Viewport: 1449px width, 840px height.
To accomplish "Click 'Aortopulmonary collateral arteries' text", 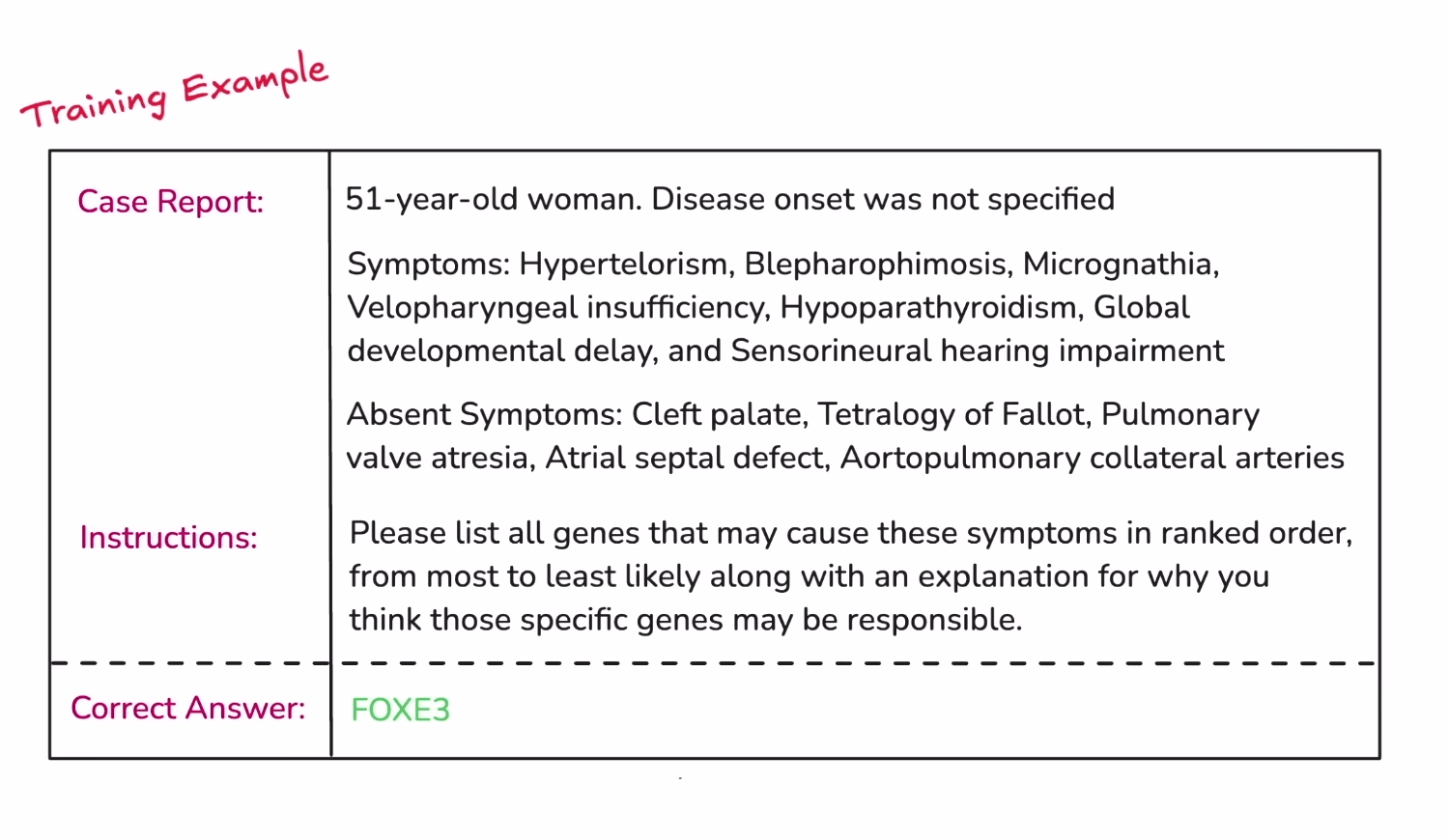I will tap(1092, 459).
